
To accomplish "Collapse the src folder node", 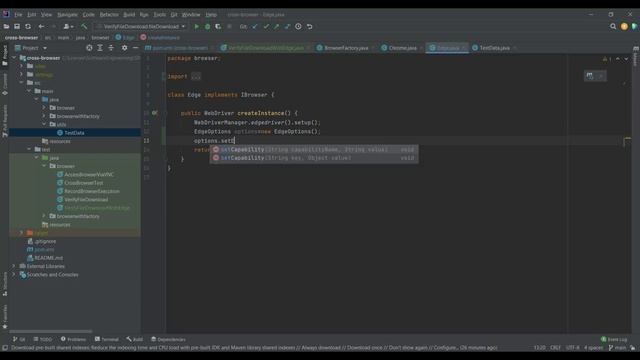I will (x=22, y=83).
